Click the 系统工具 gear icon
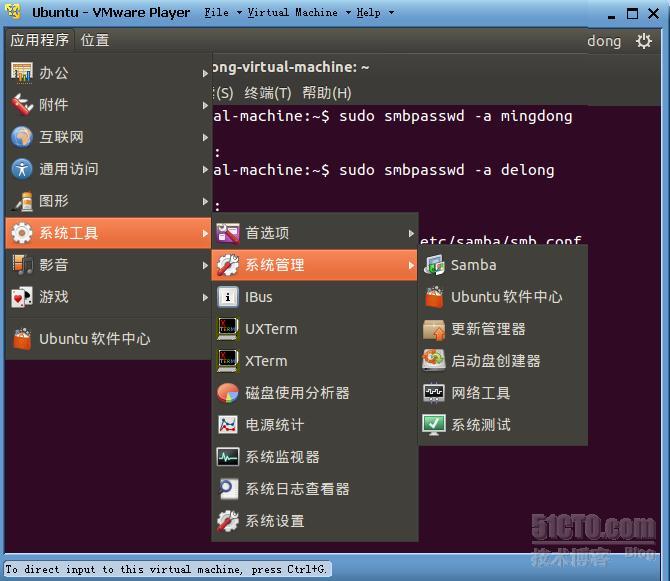The image size is (670, 581). [x=22, y=233]
